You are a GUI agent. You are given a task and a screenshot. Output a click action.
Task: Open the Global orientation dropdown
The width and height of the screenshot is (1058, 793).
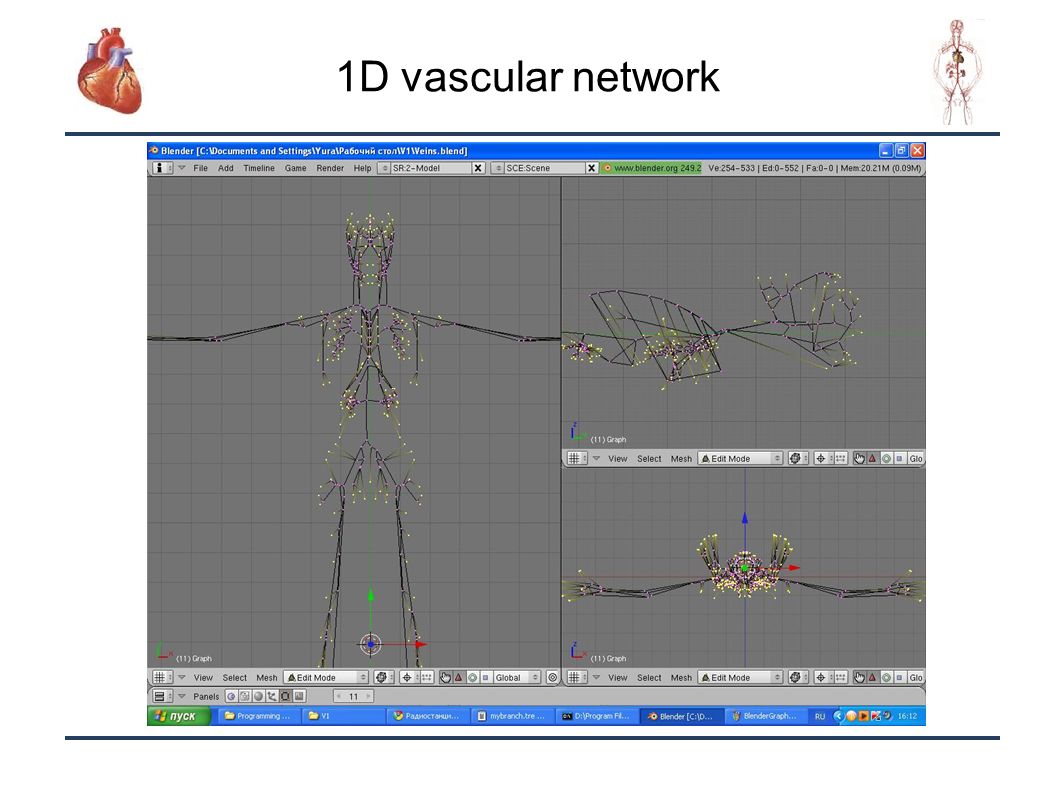(x=517, y=677)
